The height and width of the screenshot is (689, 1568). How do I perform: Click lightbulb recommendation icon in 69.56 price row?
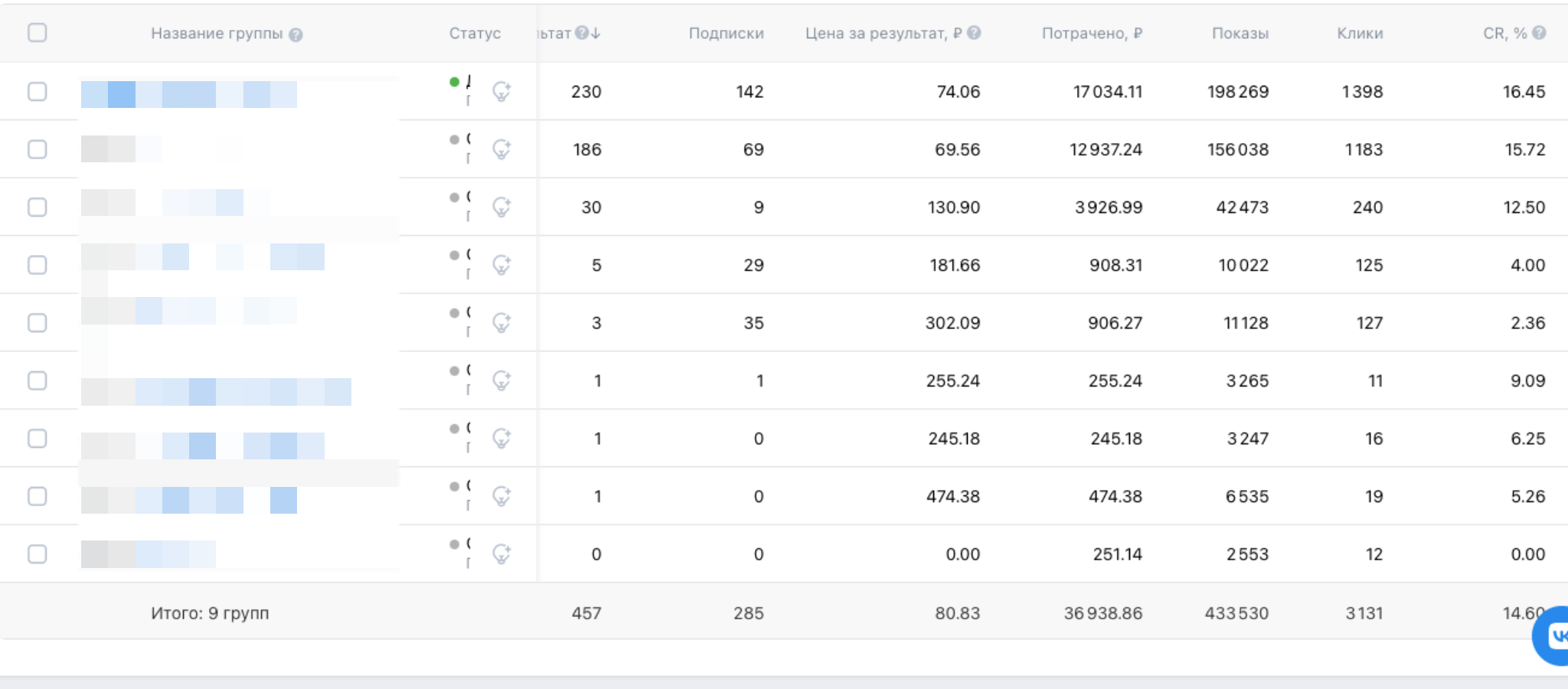(x=501, y=149)
